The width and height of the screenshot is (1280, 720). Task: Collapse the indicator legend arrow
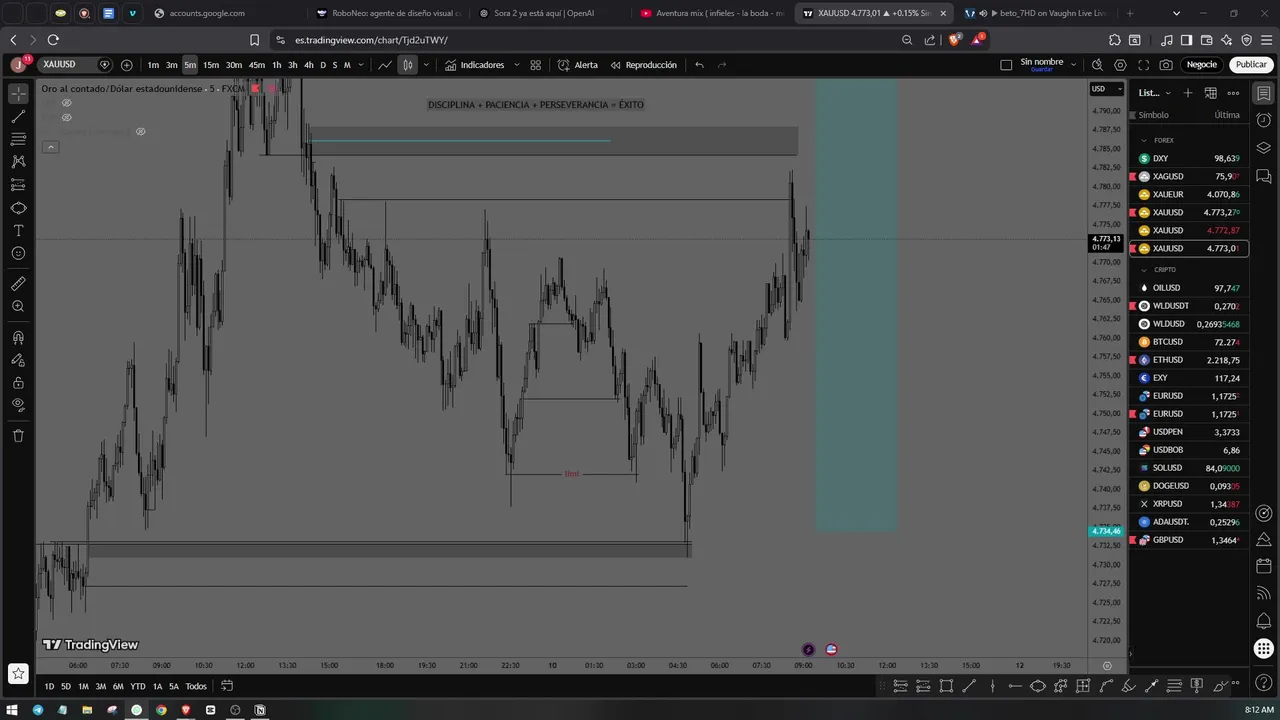click(x=50, y=147)
